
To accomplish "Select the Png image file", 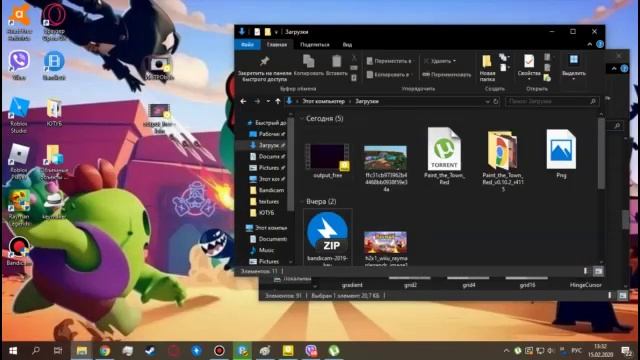I will pyautogui.click(x=561, y=153).
